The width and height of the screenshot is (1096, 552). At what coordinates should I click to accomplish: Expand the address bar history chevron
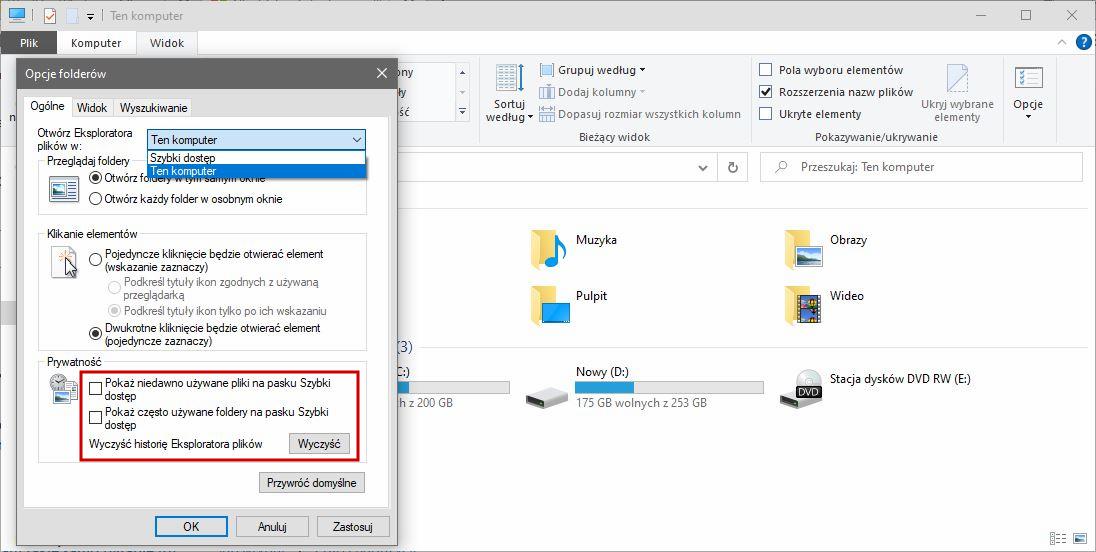pyautogui.click(x=703, y=168)
